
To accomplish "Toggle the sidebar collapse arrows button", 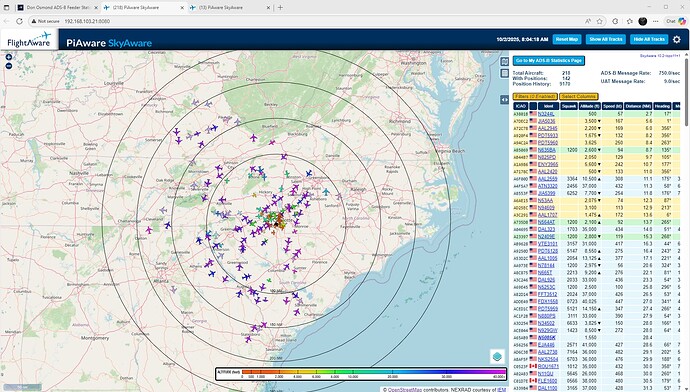I will click(504, 100).
